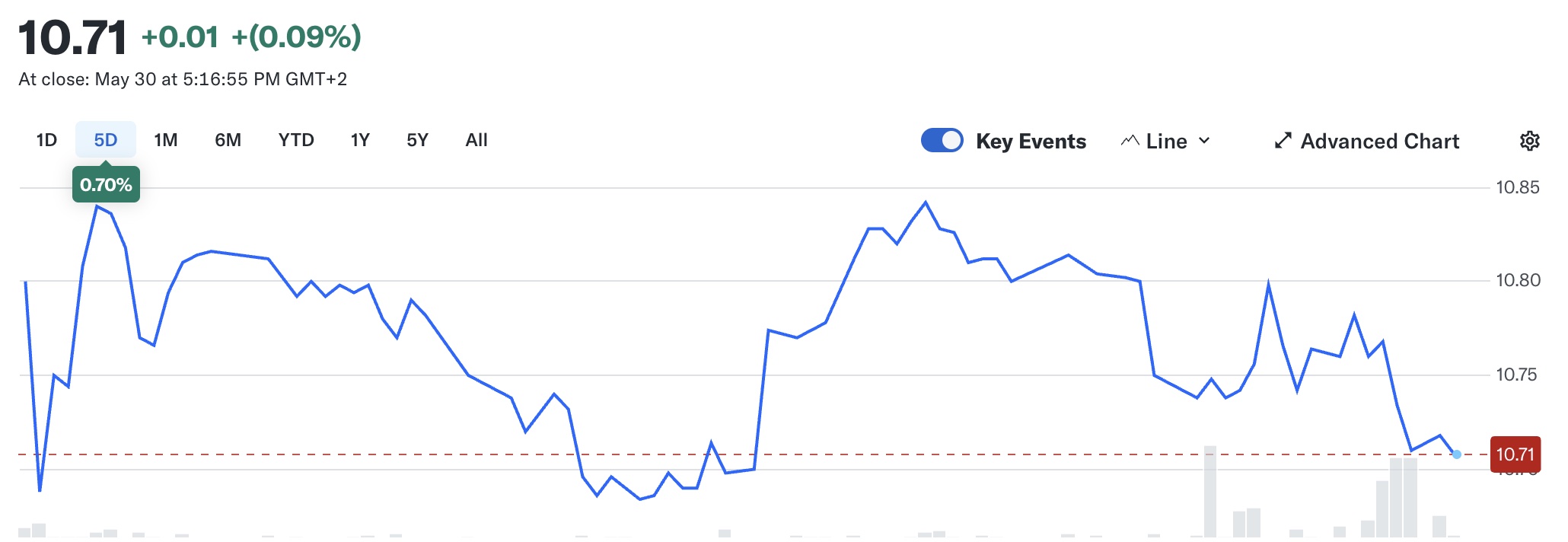Click the Advanced Chart expand arrows icon
The width and height of the screenshot is (1568, 542).
pyautogui.click(x=1283, y=141)
